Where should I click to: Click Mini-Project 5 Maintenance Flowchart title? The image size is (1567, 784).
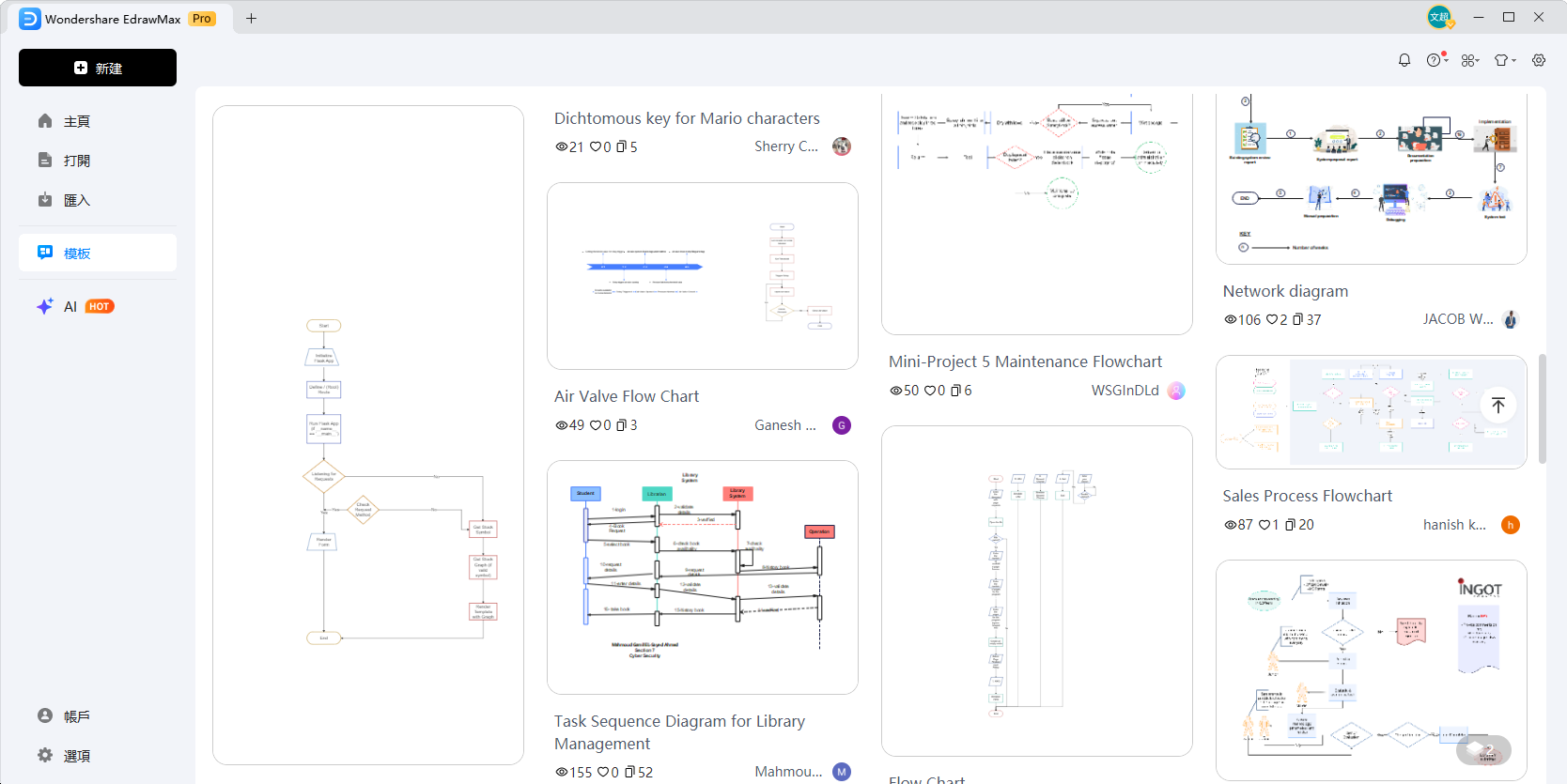click(x=1025, y=361)
